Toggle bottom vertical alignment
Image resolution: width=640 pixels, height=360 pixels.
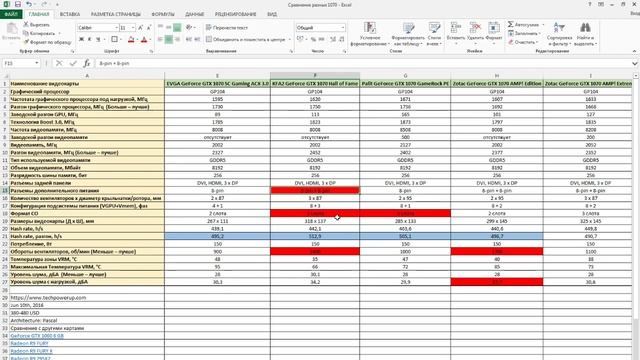point(177,28)
